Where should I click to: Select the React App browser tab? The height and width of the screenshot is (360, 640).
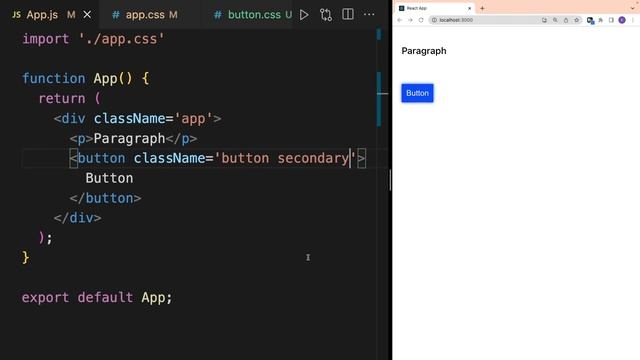click(x=435, y=8)
